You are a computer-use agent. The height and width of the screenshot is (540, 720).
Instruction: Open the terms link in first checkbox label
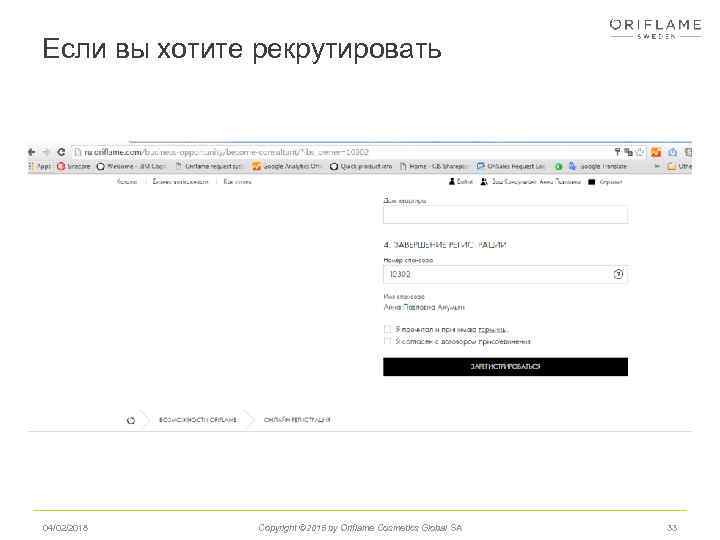(x=493, y=330)
